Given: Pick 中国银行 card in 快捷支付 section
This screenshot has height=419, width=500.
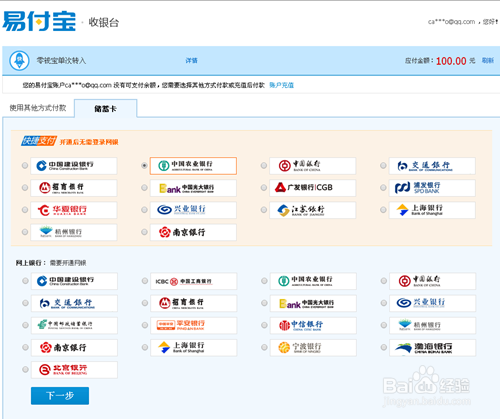Looking at the screenshot, I should [313, 166].
